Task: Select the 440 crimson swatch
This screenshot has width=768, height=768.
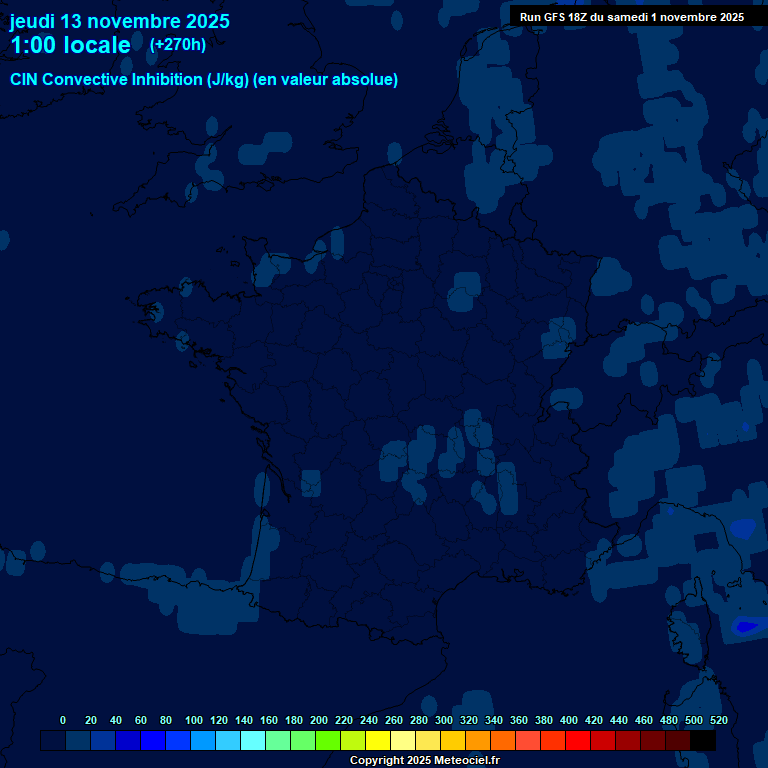Action: 602,740
